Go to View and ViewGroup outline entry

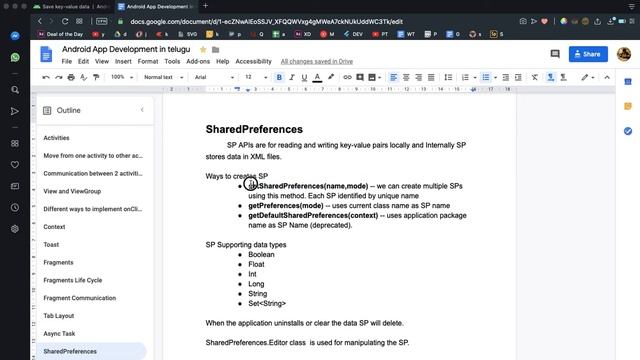tap(72, 191)
